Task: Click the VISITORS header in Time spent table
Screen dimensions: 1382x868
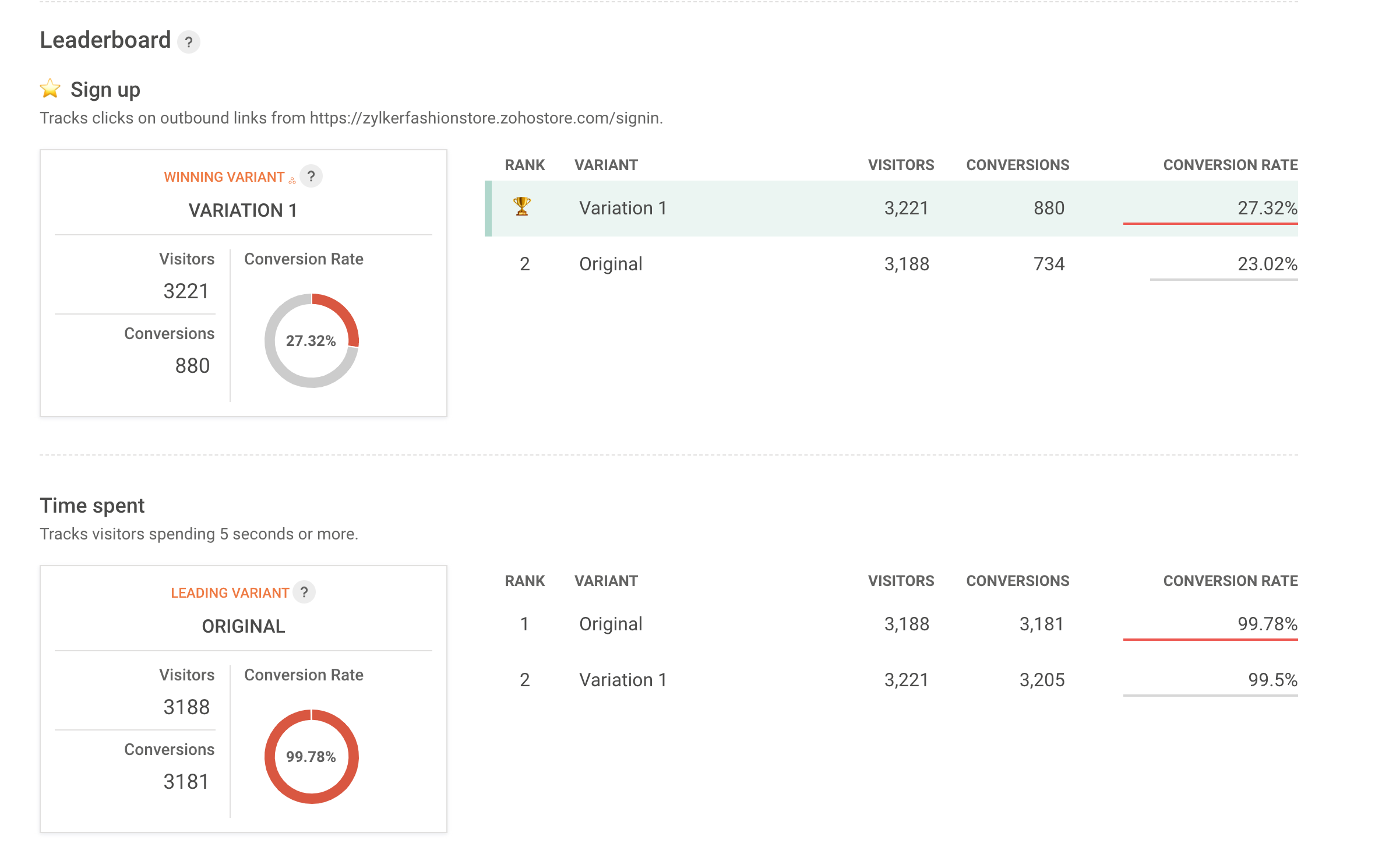Action: pos(901,581)
